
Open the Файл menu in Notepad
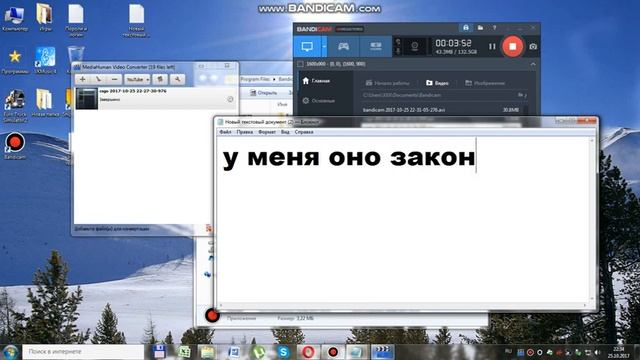[225, 132]
